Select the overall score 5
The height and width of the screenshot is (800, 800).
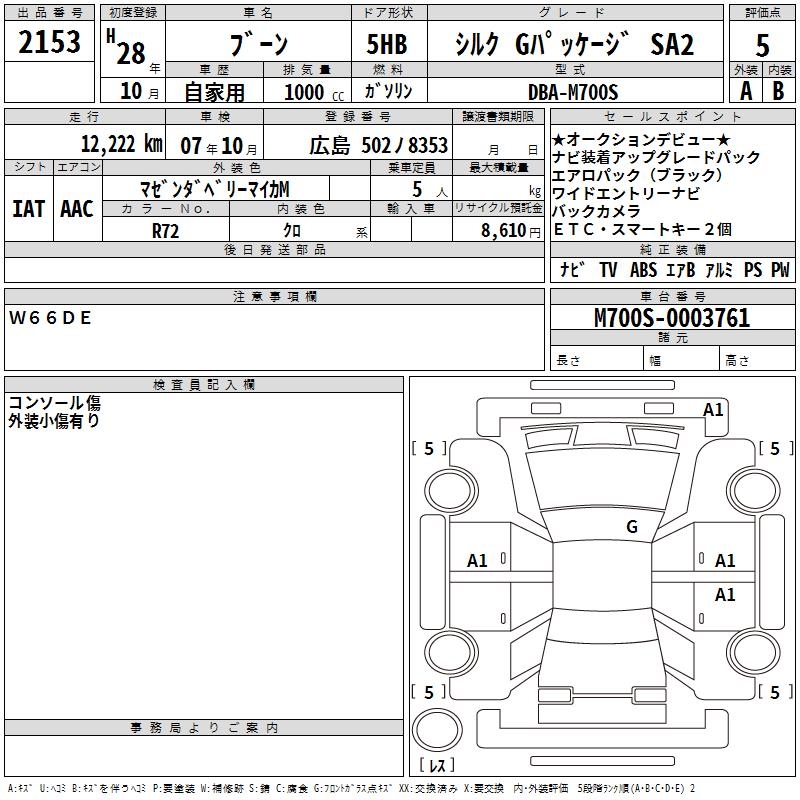[762, 45]
